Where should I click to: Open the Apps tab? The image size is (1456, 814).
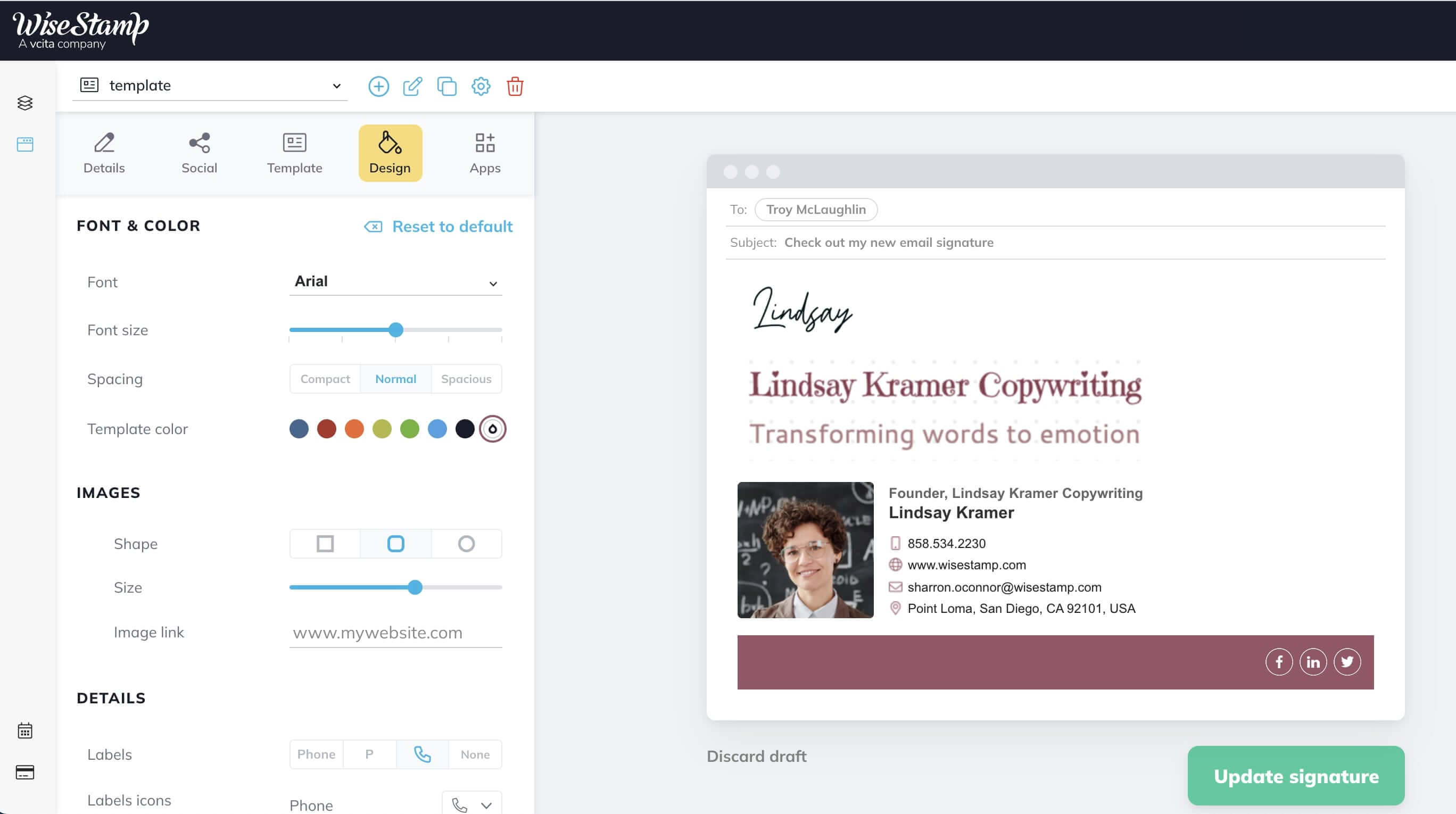pyautogui.click(x=484, y=153)
